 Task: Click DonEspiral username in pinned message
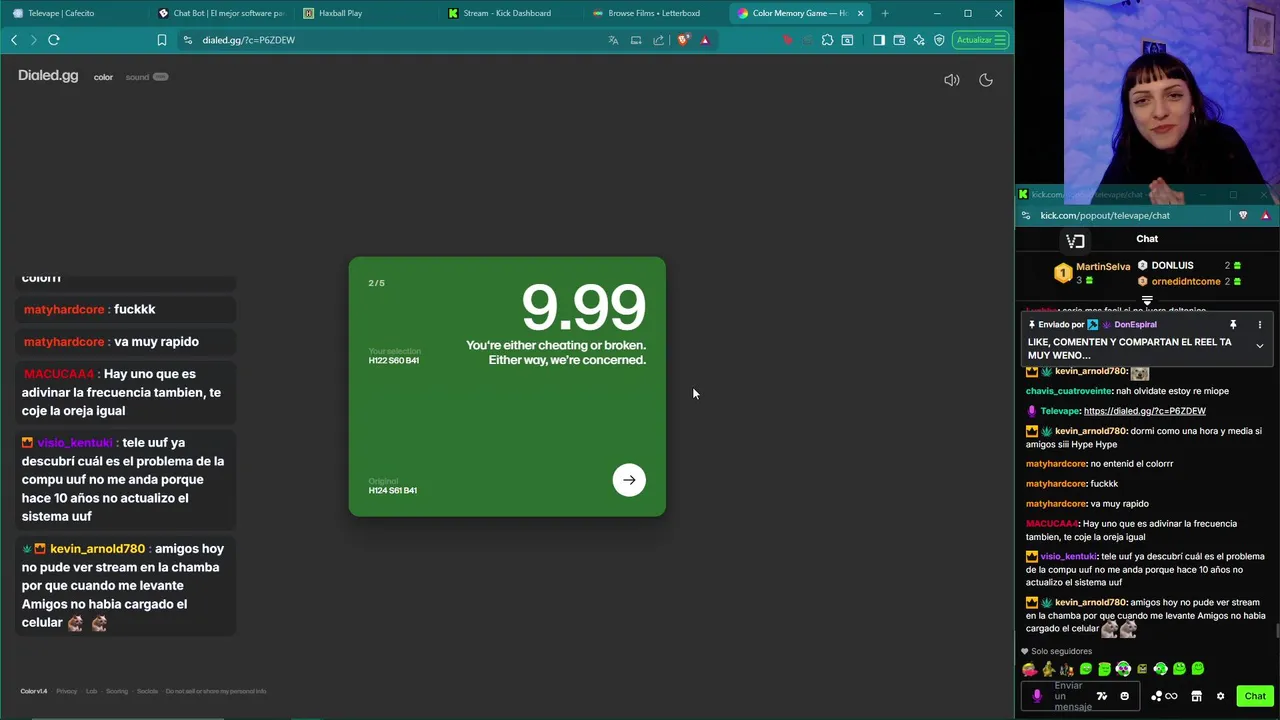click(x=1135, y=325)
